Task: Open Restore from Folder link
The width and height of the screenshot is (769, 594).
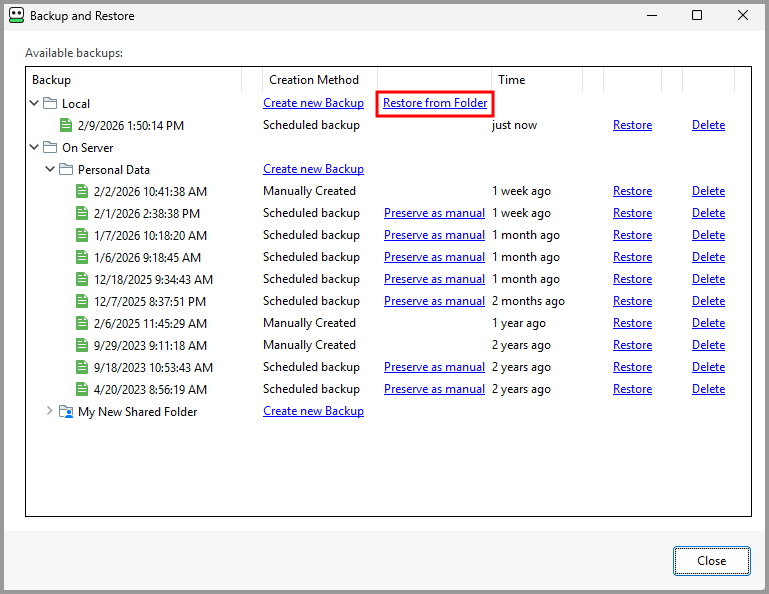Action: coord(435,103)
